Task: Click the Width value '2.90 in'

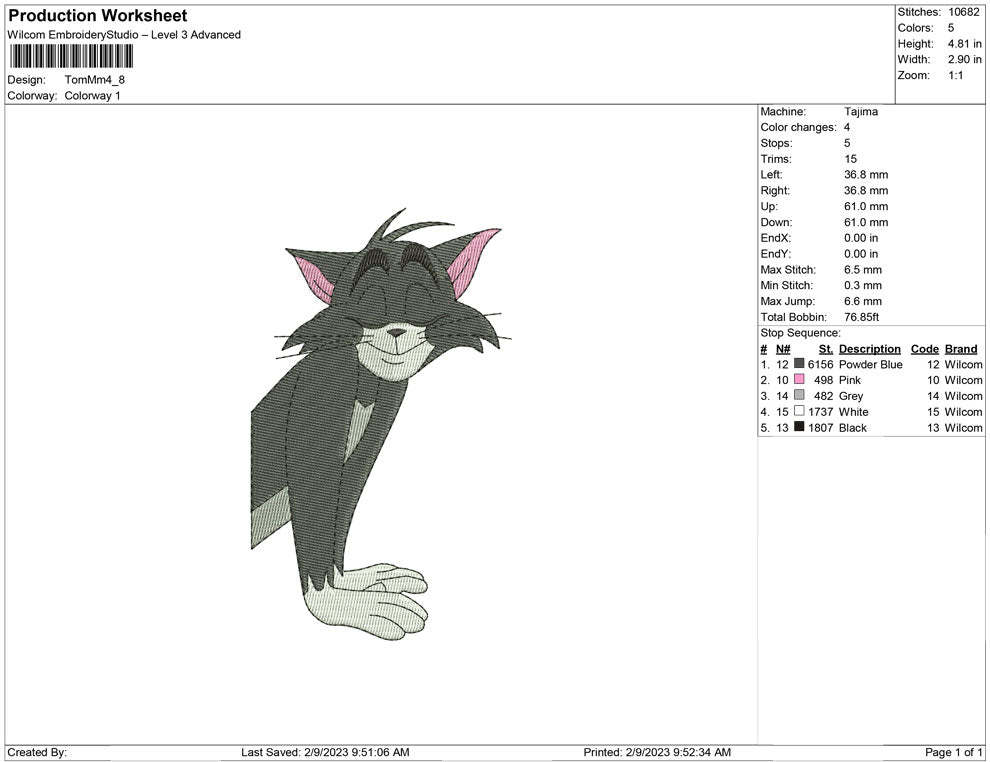Action: [x=964, y=59]
